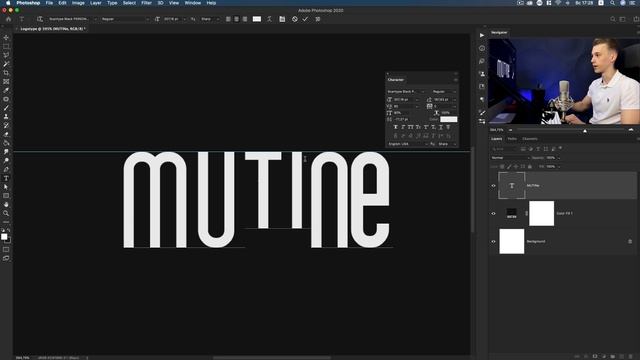
Task: Cancel current text edits icon
Action: tap(295, 19)
